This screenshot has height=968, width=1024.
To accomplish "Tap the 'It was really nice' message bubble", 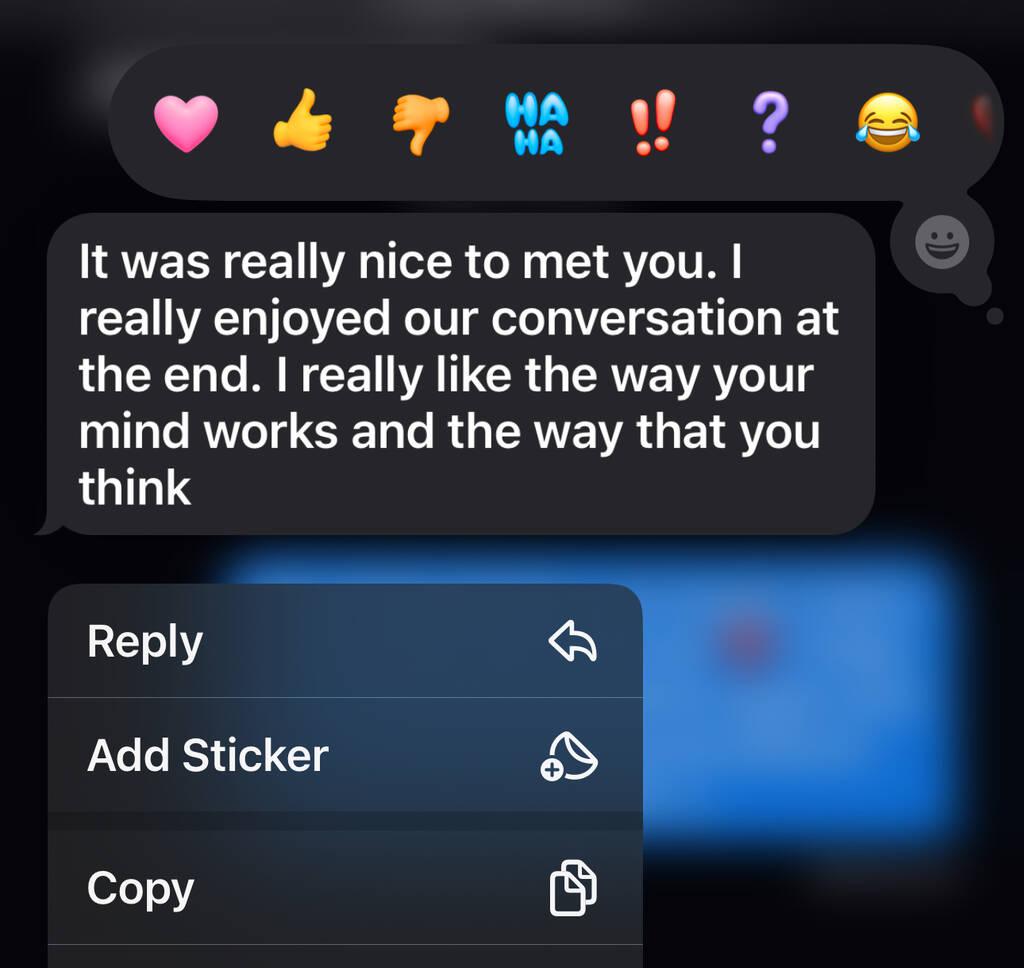I will (x=457, y=374).
